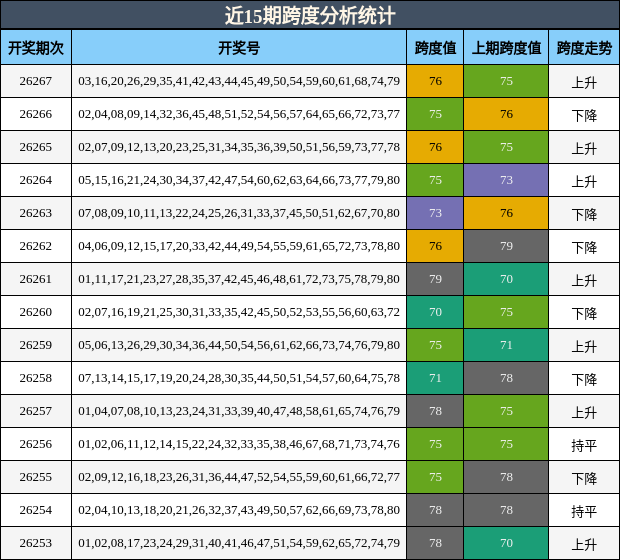Select the 开奖号 column header
The image size is (620, 560).
click(x=239, y=48)
